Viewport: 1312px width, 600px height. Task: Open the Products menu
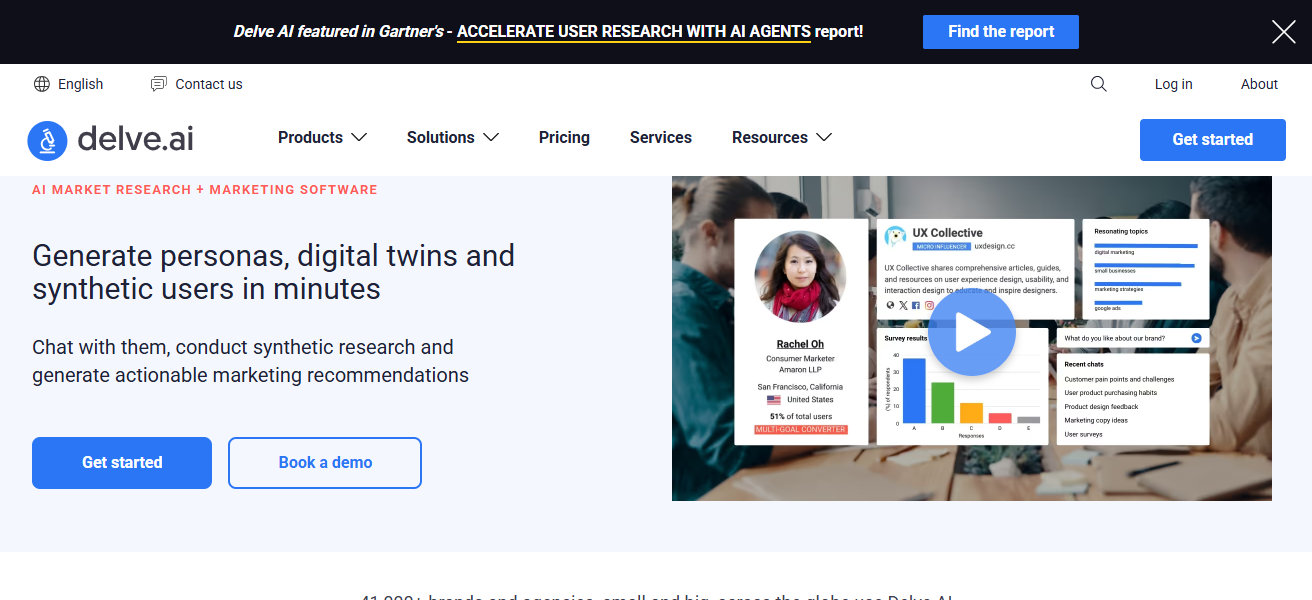tap(310, 138)
